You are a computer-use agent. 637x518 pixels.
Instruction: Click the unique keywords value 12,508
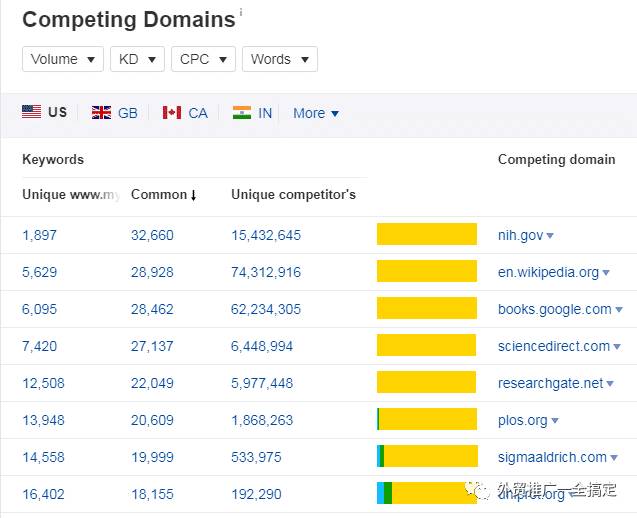coord(43,383)
